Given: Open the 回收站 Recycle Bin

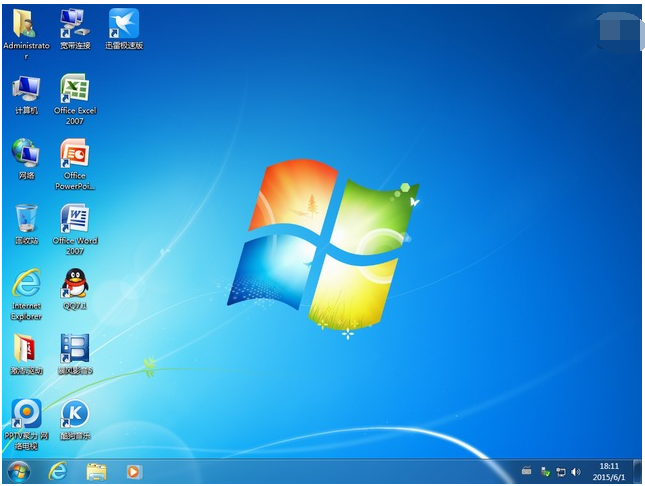Looking at the screenshot, I should tap(26, 218).
